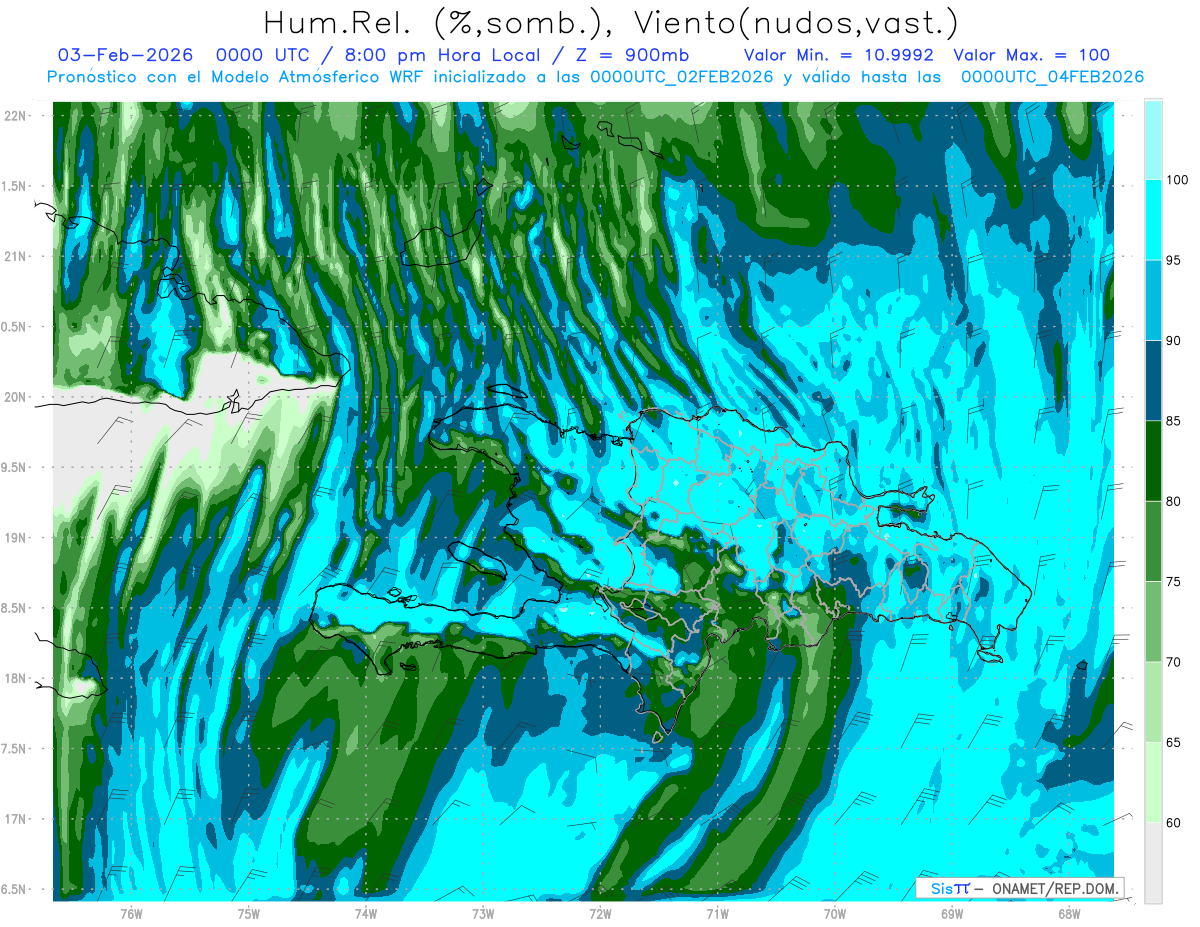This screenshot has height=927, width=1200.
Task: Click the colorbar value '75'
Action: pos(1174,582)
